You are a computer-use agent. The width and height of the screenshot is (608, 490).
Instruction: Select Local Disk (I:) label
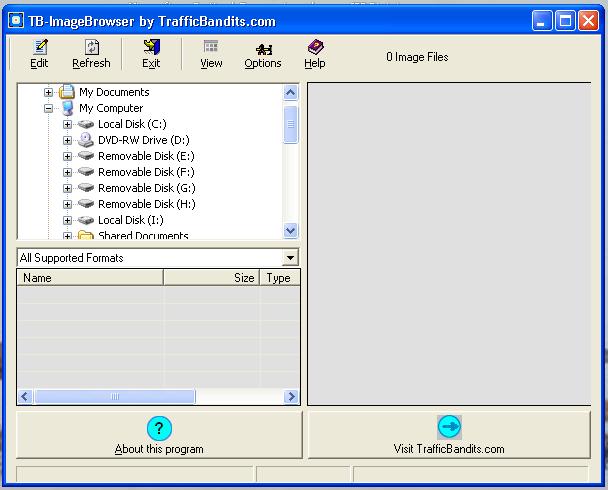pyautogui.click(x=131, y=220)
